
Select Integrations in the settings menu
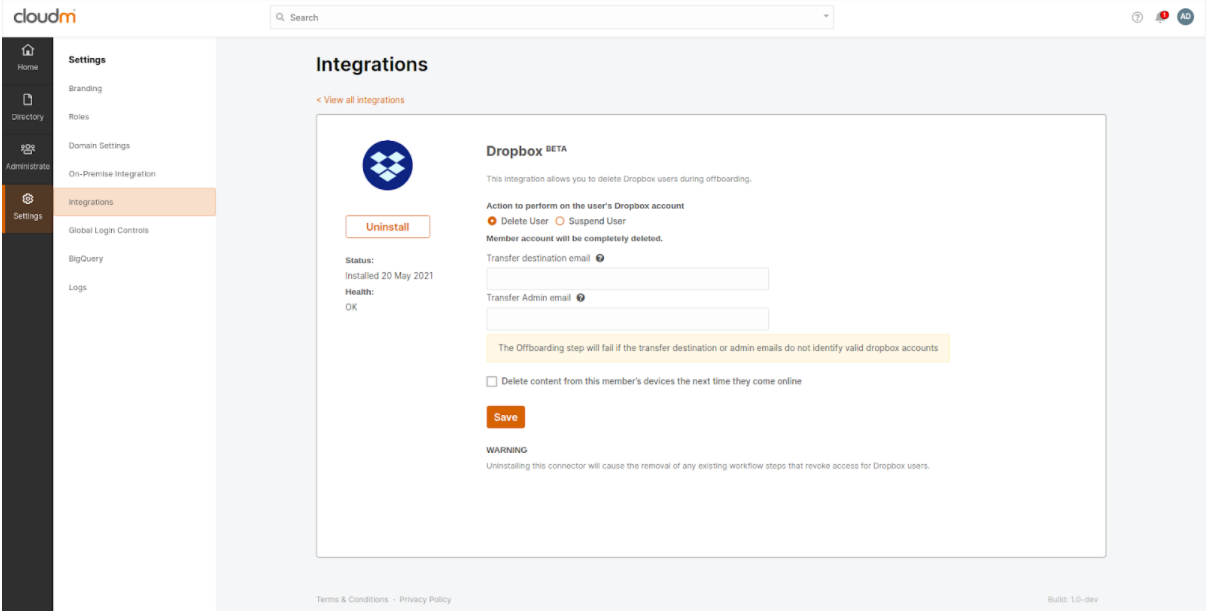click(135, 202)
